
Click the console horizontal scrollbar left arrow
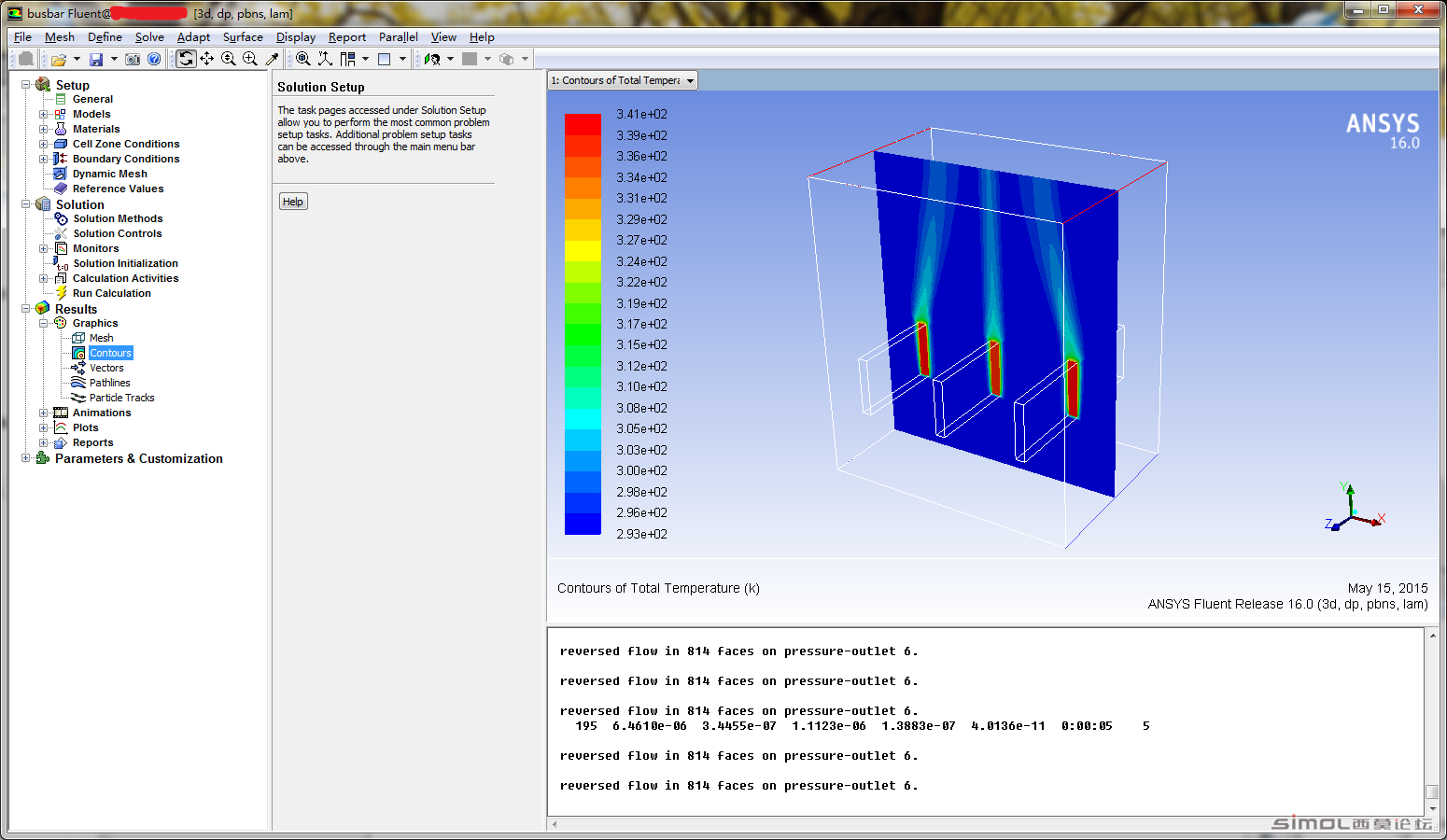555,824
